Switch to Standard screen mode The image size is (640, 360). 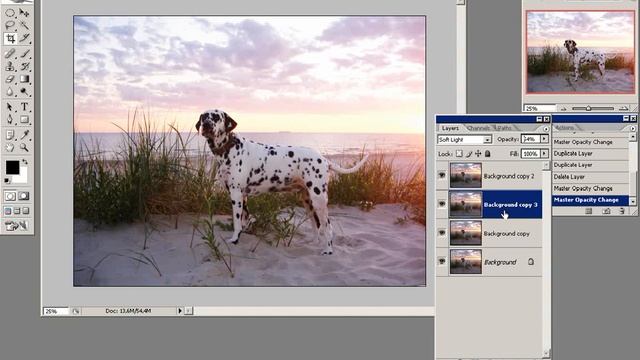[8, 211]
